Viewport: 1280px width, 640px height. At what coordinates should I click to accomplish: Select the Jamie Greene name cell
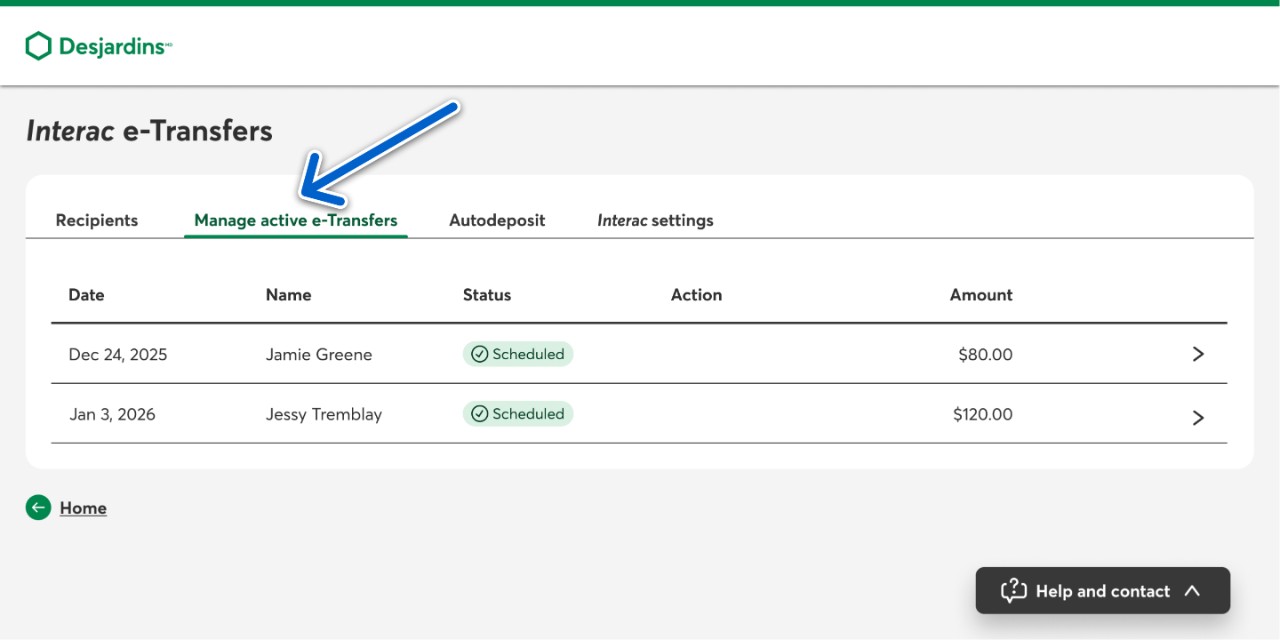(318, 354)
